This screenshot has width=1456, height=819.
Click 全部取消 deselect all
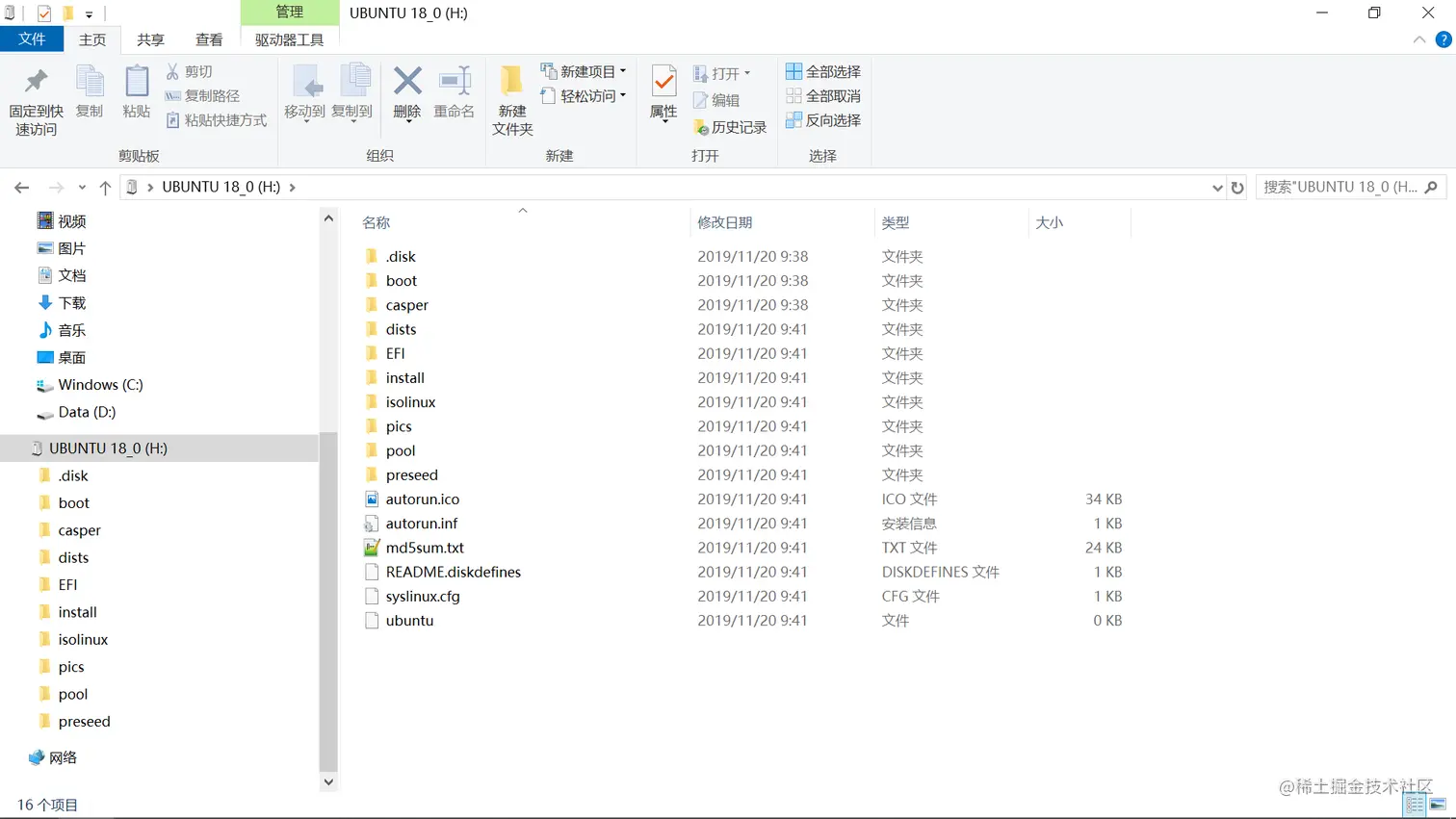(x=823, y=96)
